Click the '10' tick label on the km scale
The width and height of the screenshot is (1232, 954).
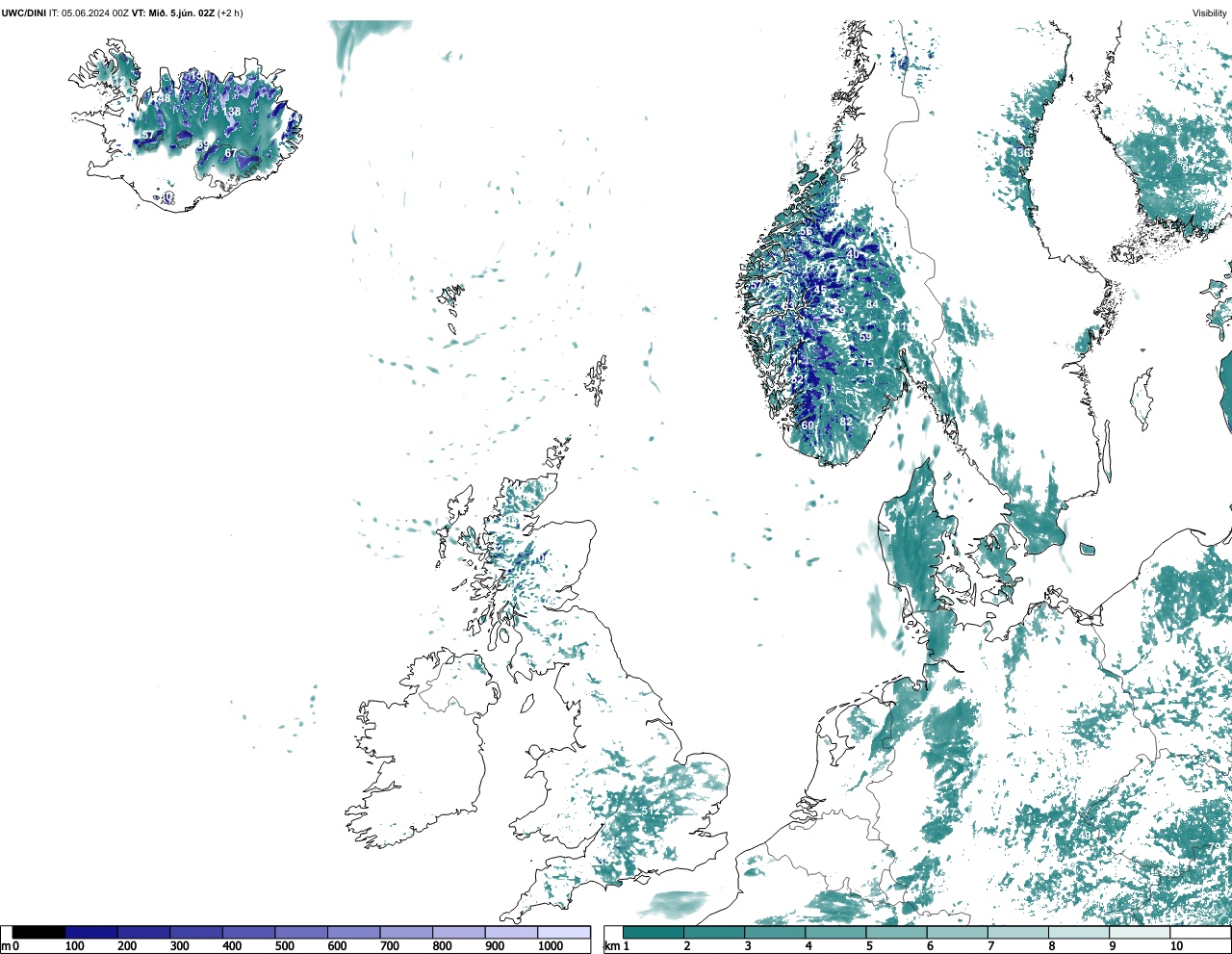(1176, 946)
